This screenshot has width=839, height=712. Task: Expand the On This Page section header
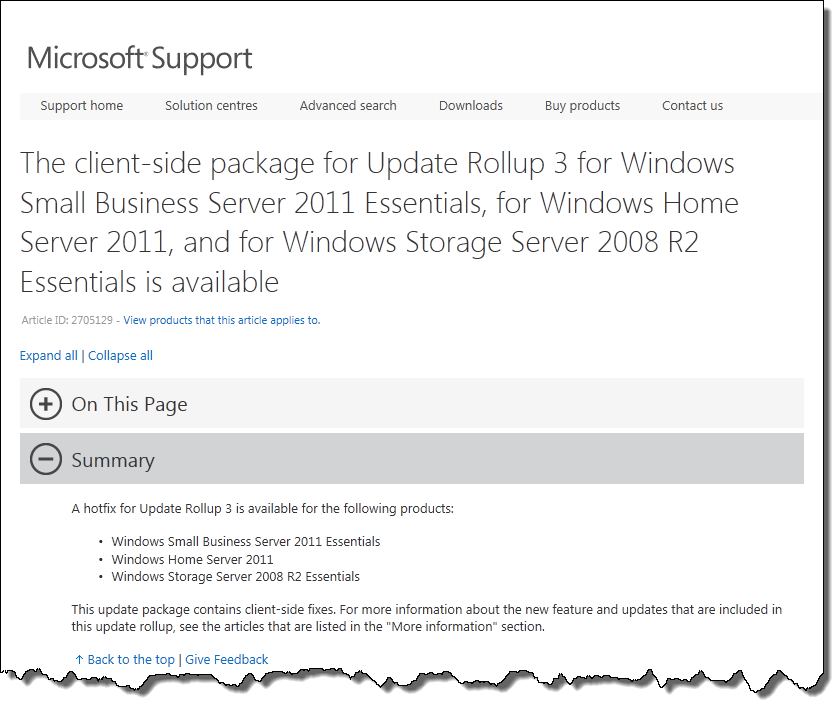point(411,403)
